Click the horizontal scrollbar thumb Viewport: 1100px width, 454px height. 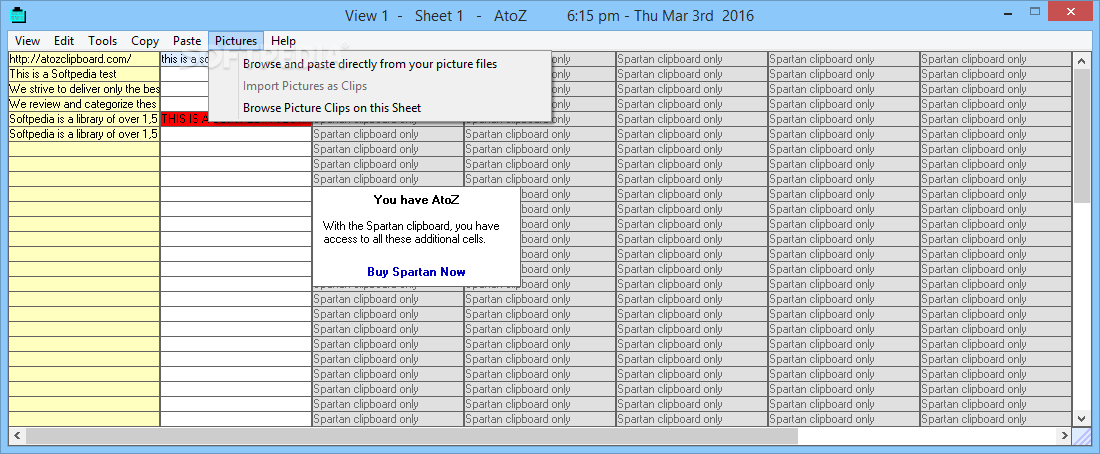[412, 436]
